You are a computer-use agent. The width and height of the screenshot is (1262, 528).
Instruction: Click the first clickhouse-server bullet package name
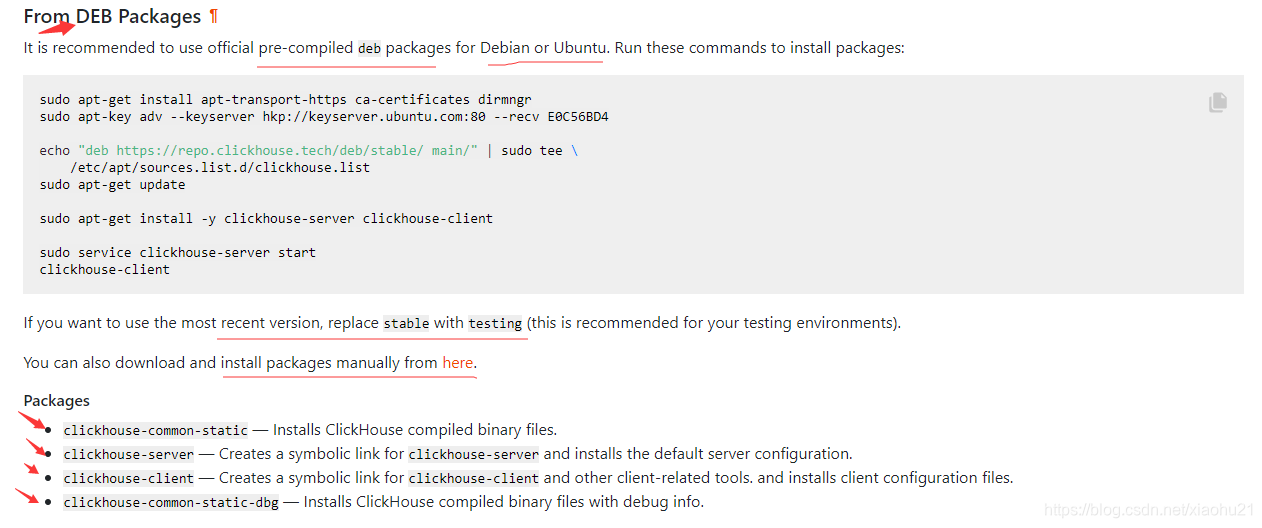pos(129,454)
